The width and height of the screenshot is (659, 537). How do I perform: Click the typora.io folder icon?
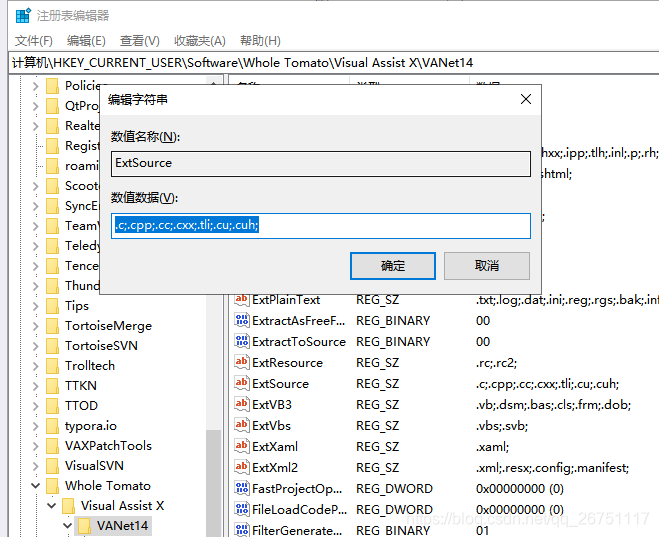point(53,426)
